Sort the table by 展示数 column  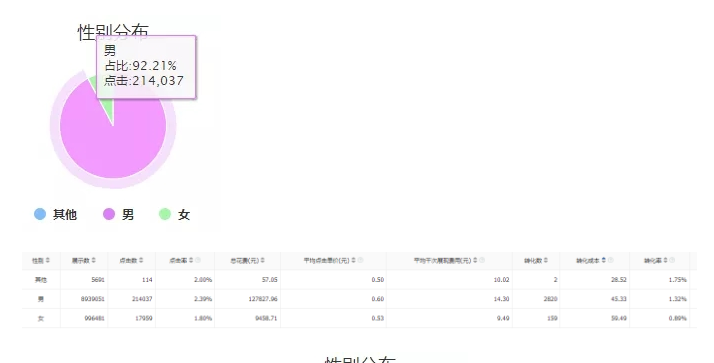[x=93, y=260]
